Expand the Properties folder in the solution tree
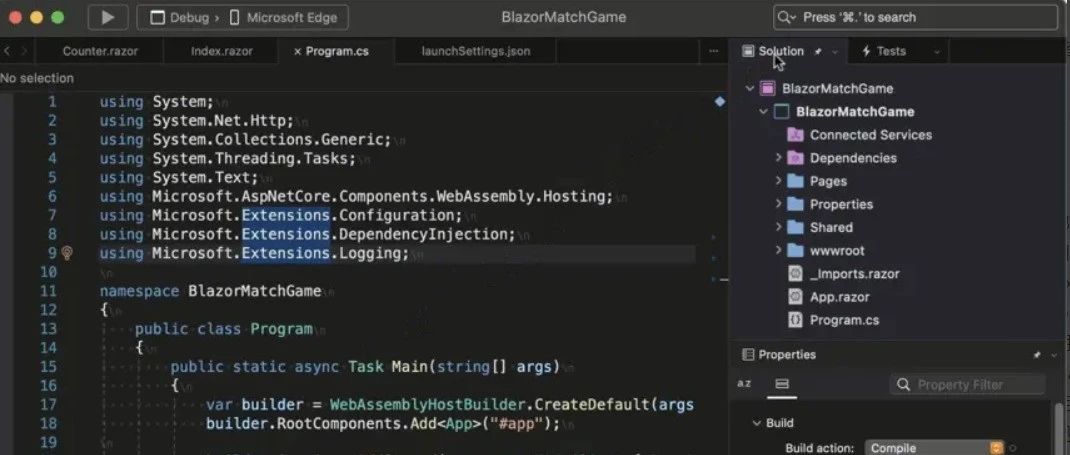 (778, 204)
